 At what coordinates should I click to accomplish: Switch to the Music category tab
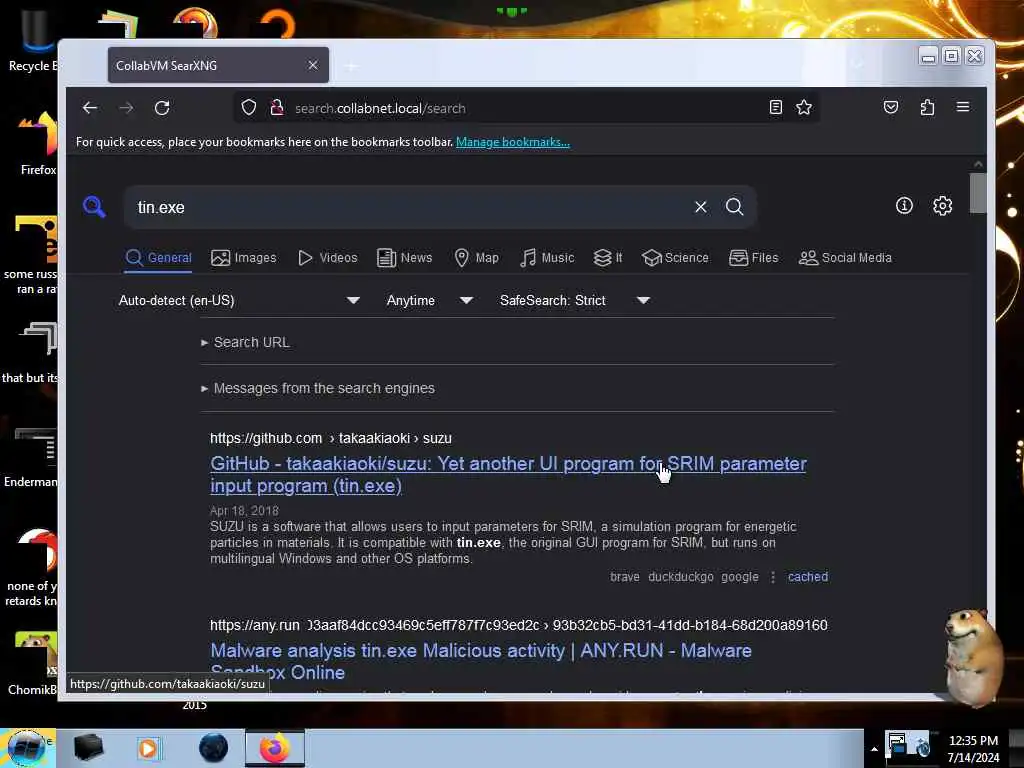(547, 258)
